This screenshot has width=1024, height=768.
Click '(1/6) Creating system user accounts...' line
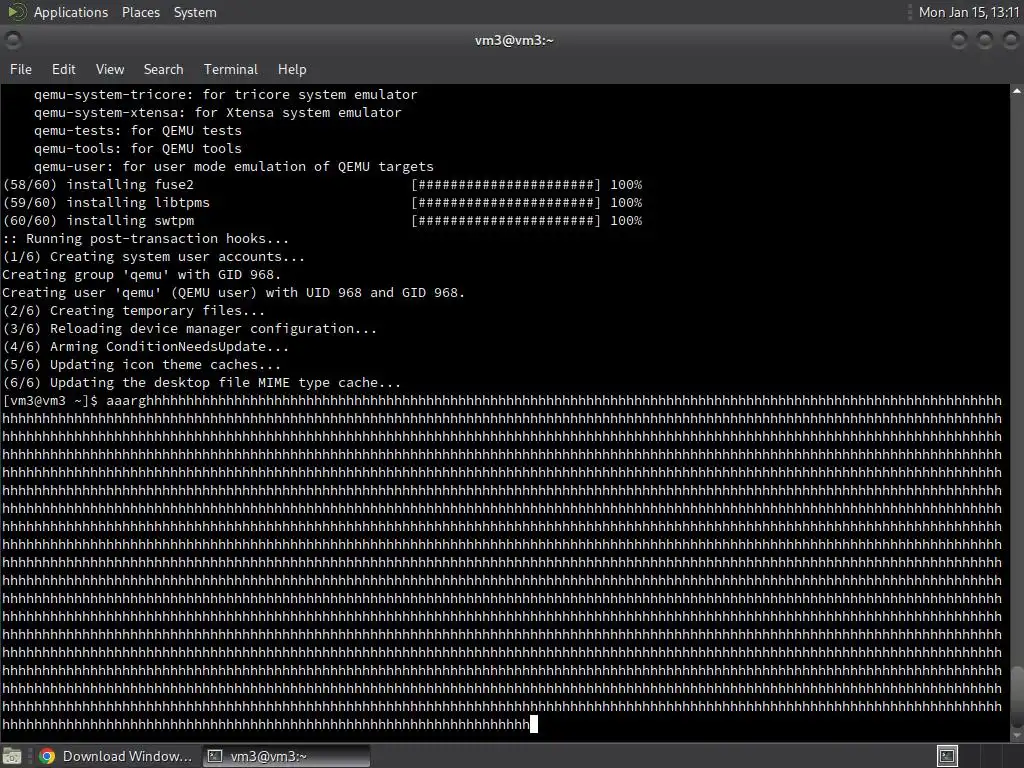(x=154, y=257)
